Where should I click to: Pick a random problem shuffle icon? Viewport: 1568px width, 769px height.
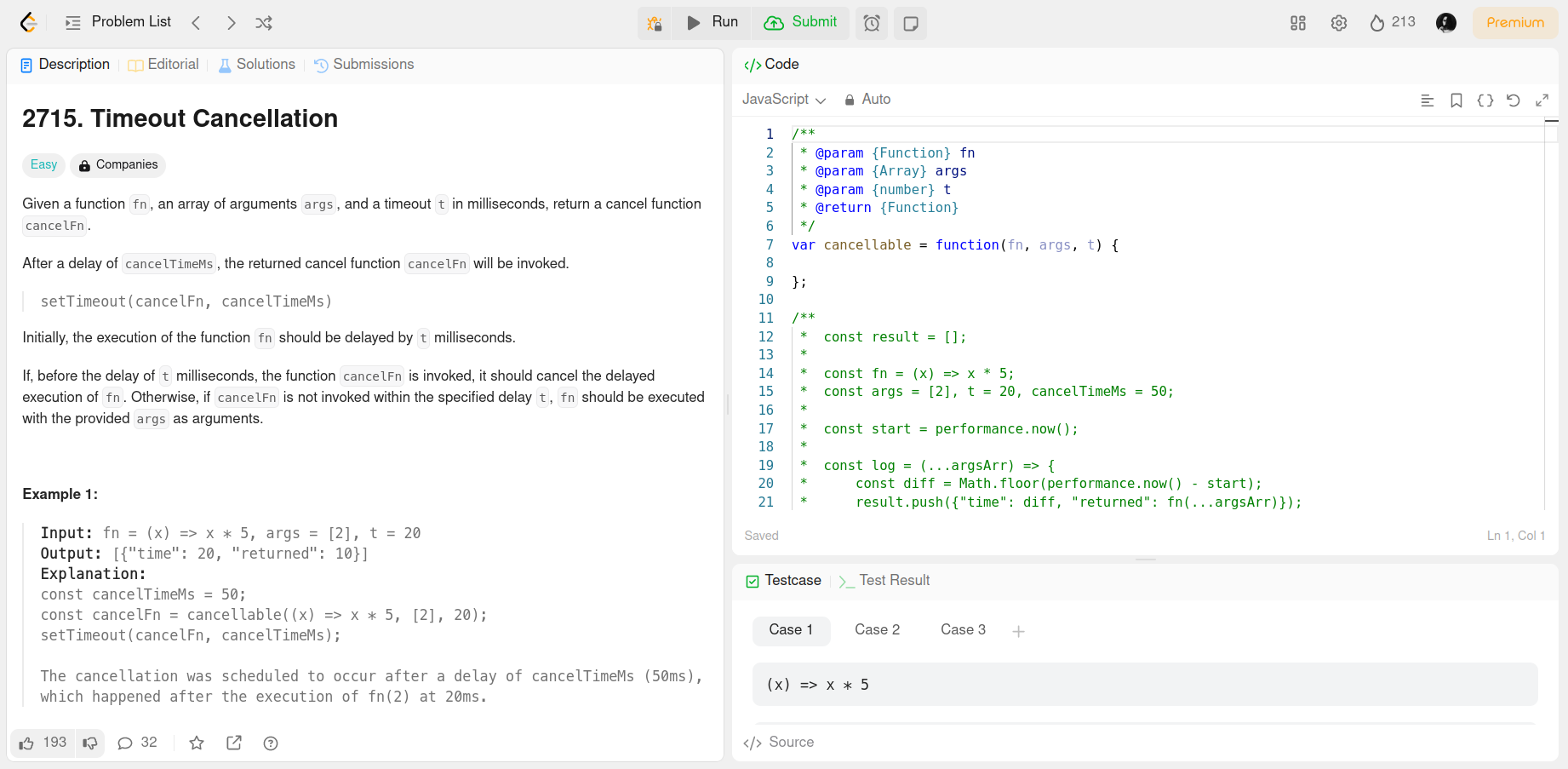[x=264, y=23]
